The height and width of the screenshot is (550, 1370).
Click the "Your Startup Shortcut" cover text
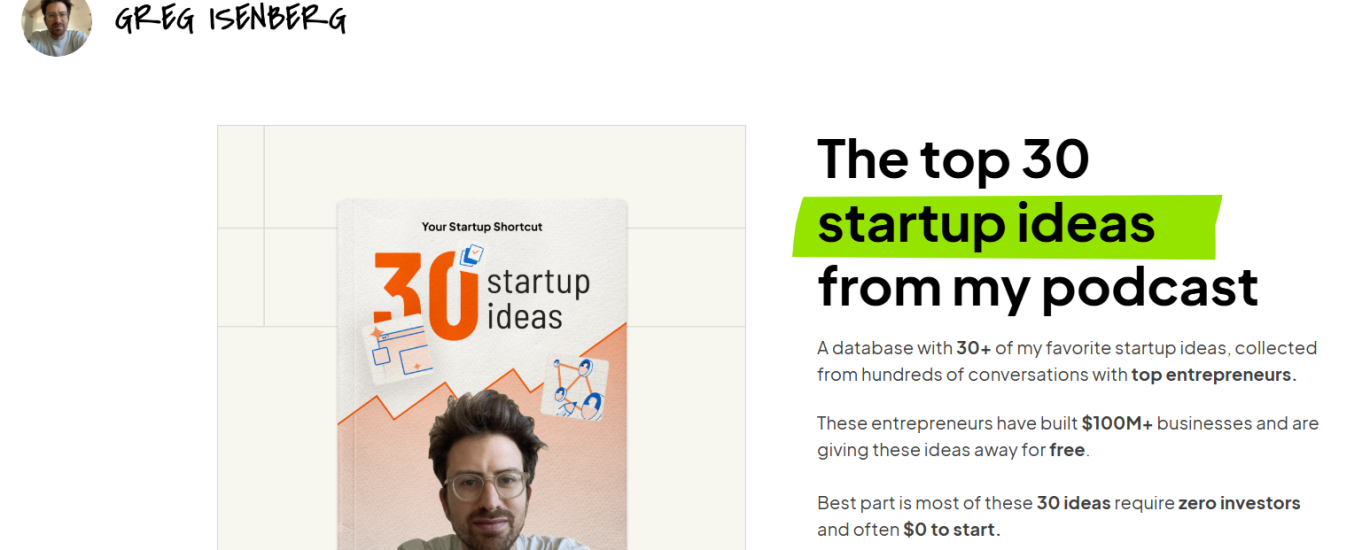pos(482,227)
